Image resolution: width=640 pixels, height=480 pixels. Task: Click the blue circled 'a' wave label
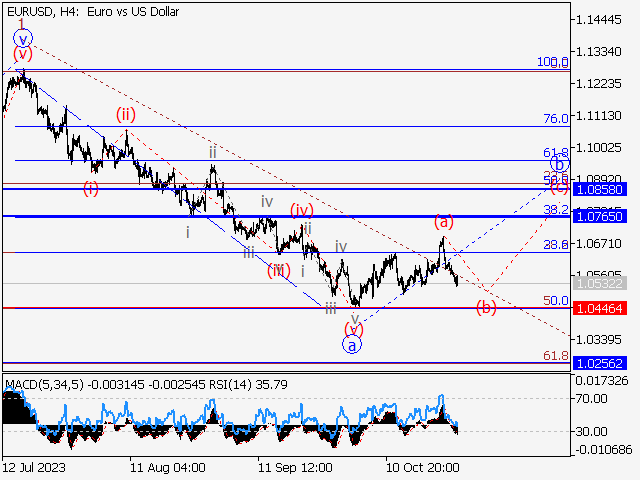[x=352, y=345]
